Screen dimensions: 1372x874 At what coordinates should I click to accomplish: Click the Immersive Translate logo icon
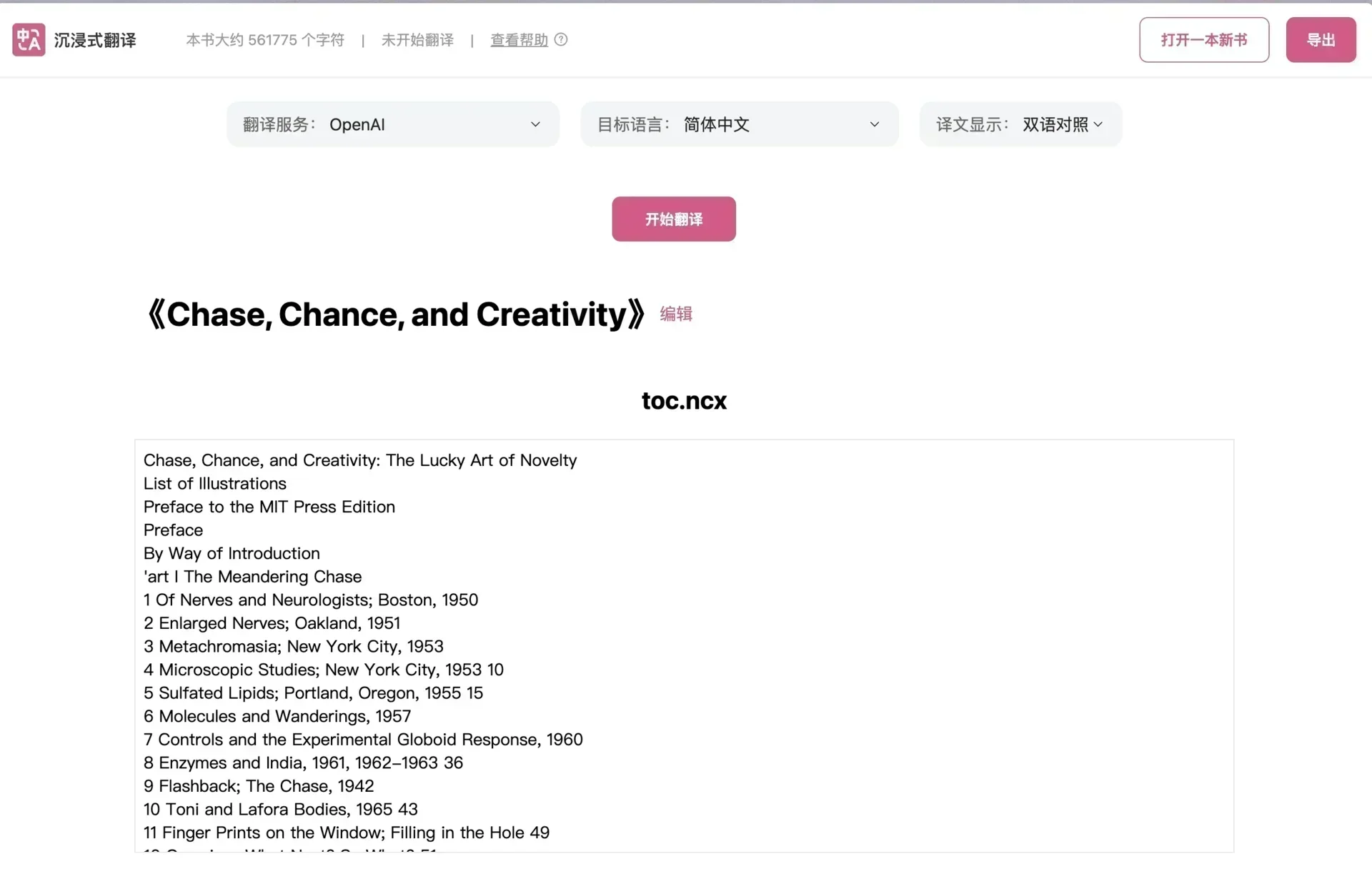pos(29,40)
